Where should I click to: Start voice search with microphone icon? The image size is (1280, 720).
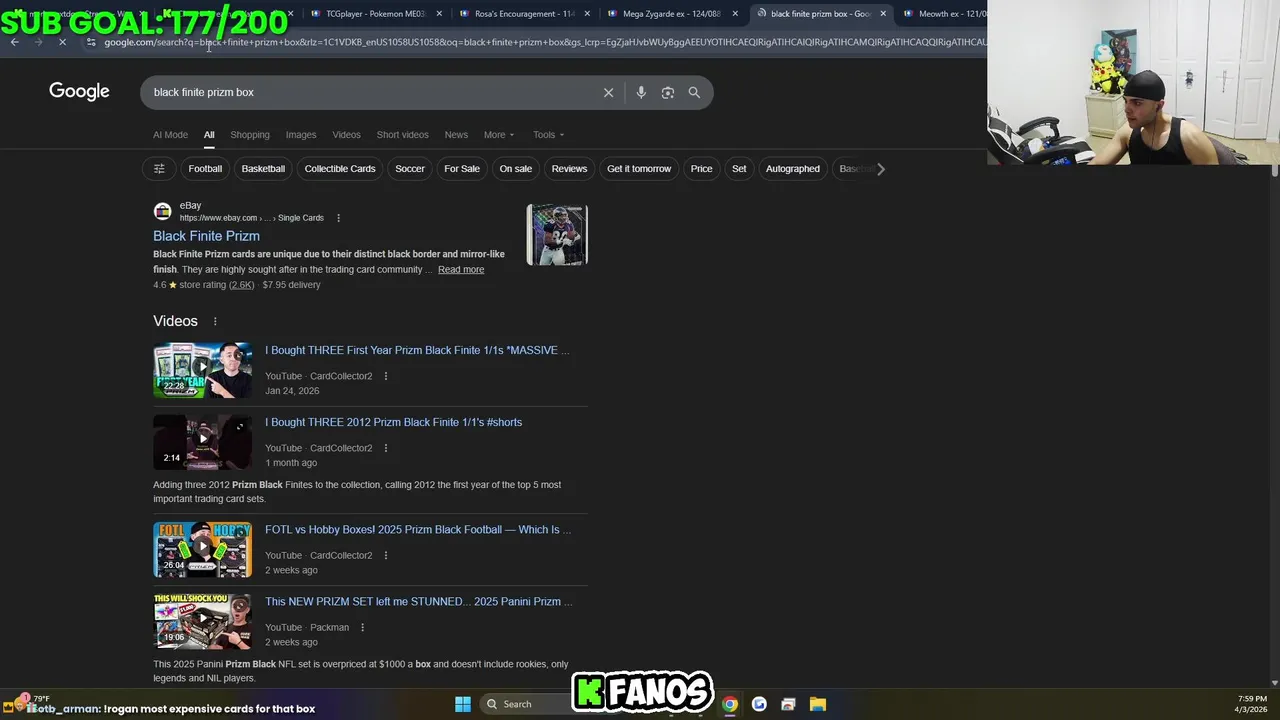click(x=641, y=92)
